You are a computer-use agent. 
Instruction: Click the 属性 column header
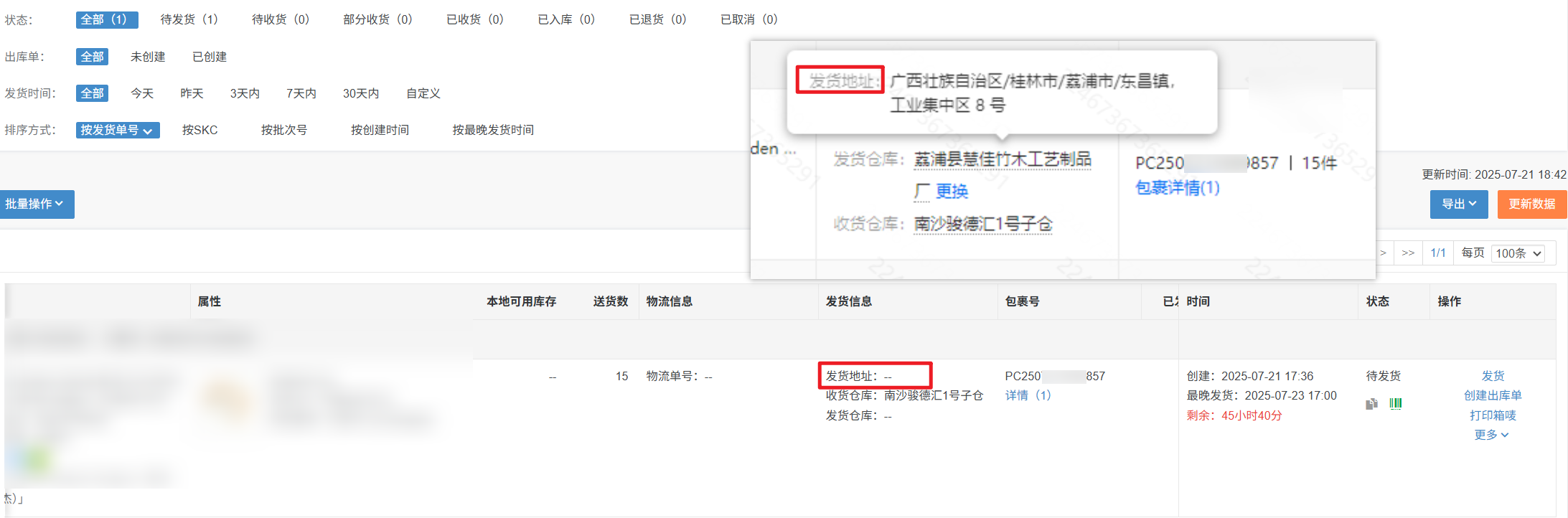[x=210, y=301]
